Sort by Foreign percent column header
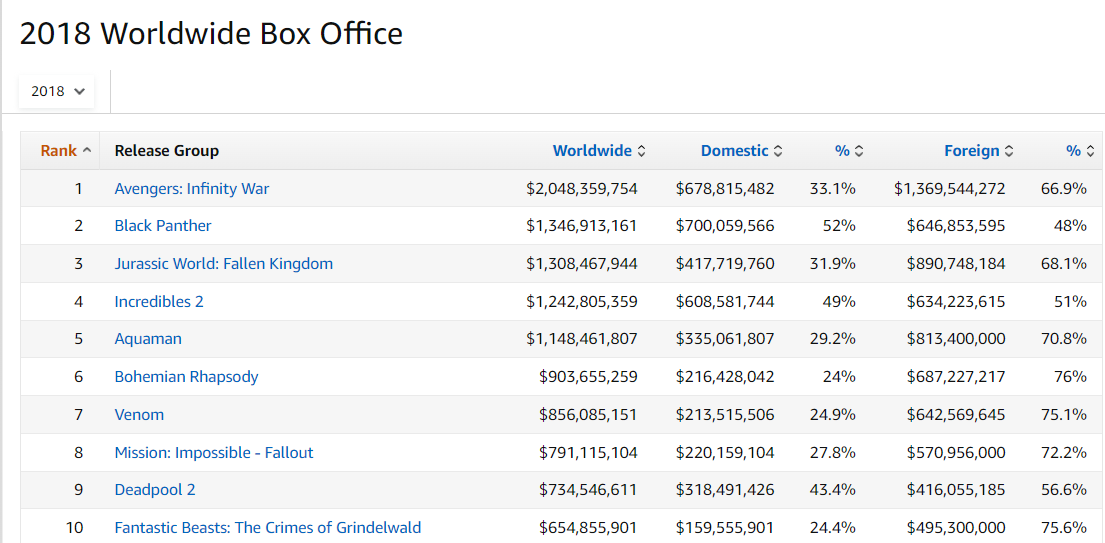Viewport: 1105px width, 543px height. 1080,151
